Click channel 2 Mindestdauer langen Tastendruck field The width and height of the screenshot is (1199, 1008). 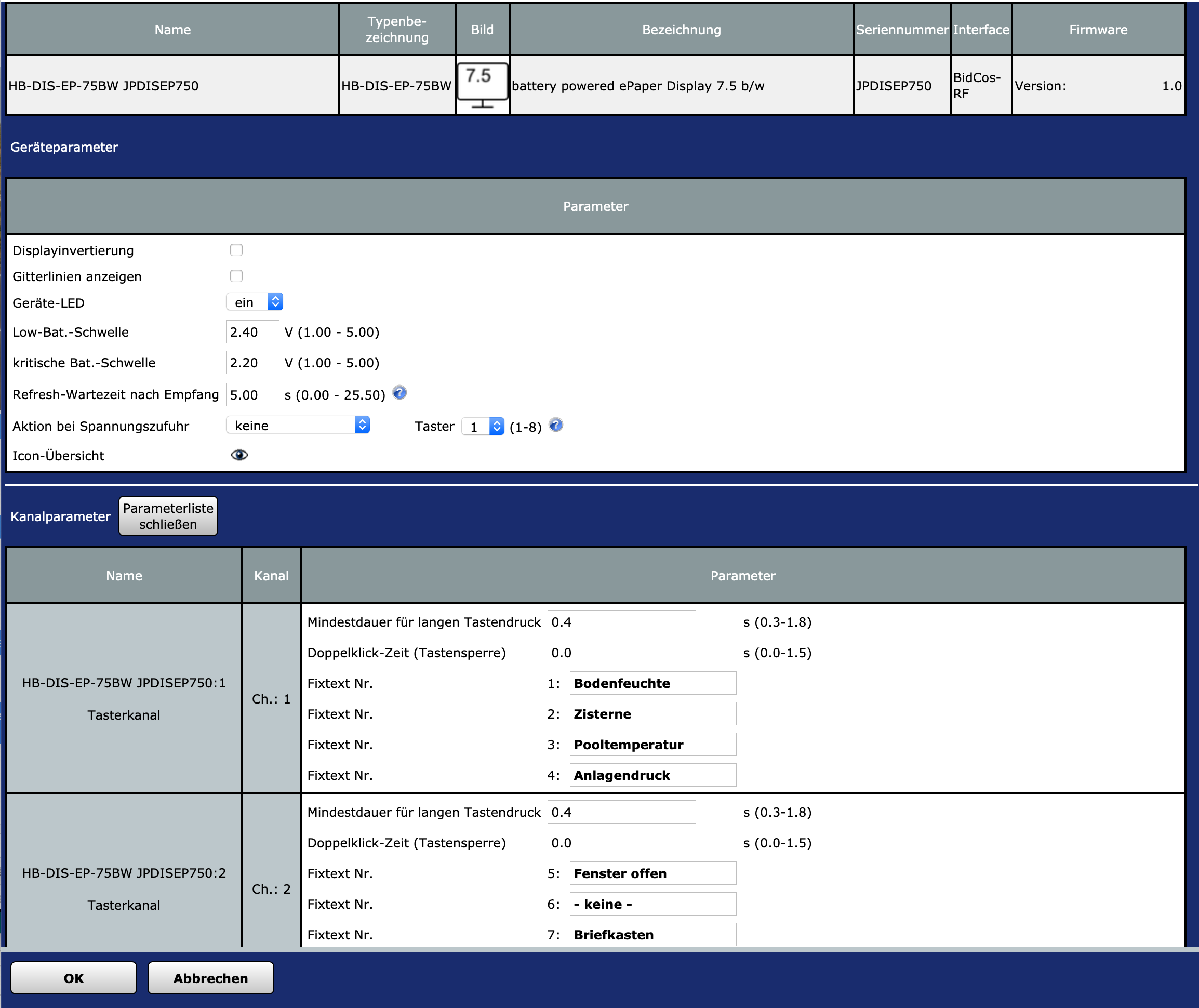pos(621,812)
